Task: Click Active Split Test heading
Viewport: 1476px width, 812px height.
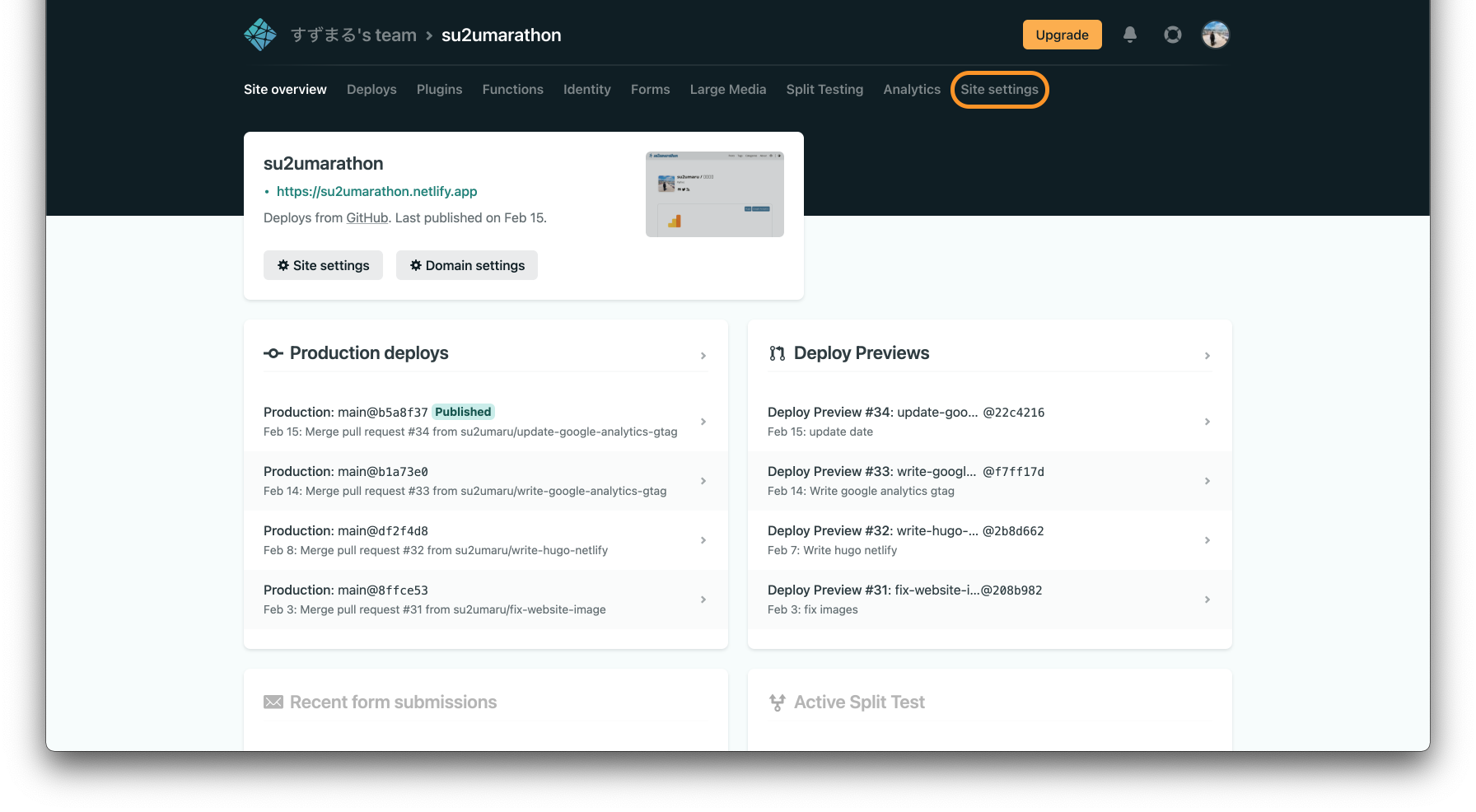Action: coord(859,702)
